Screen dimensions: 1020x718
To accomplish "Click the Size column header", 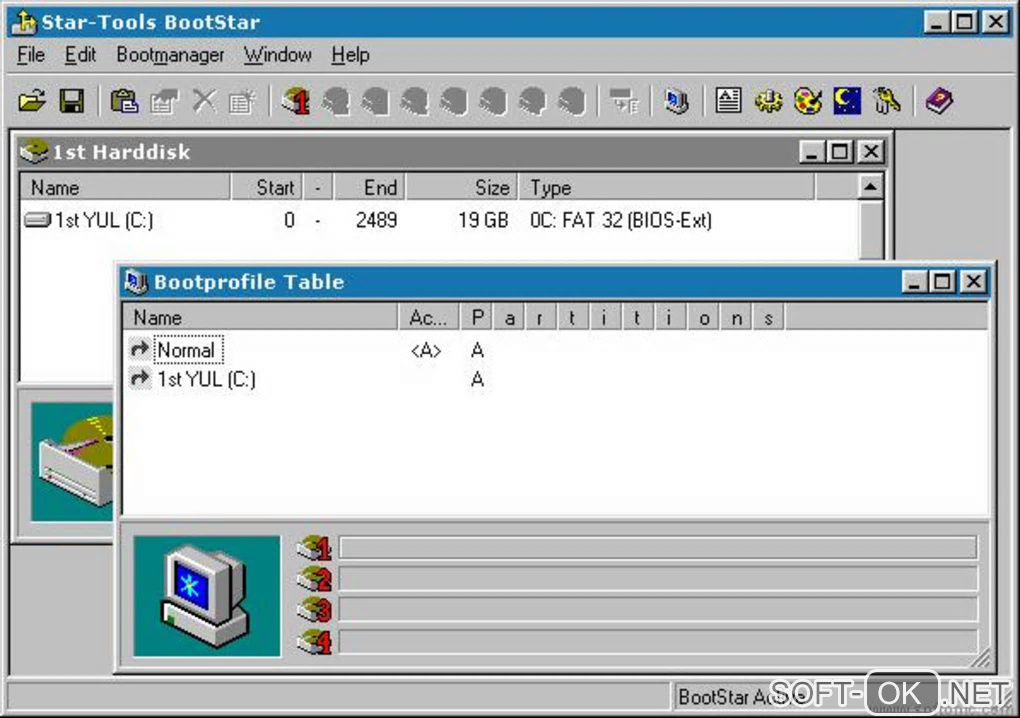I will (x=462, y=188).
